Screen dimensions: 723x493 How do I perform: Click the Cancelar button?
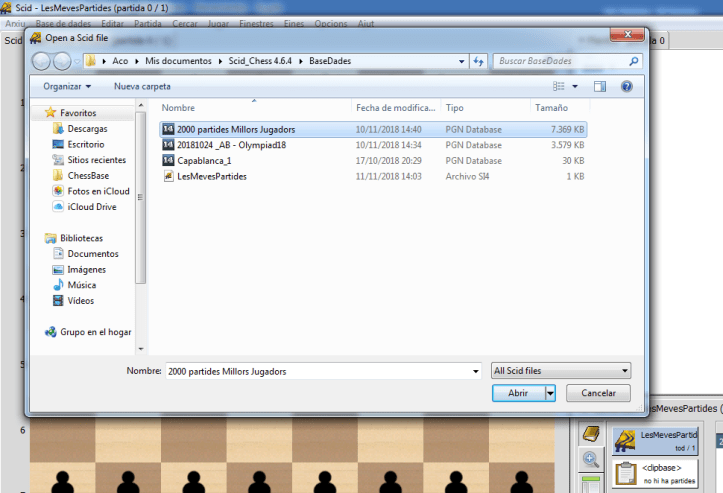tap(599, 393)
